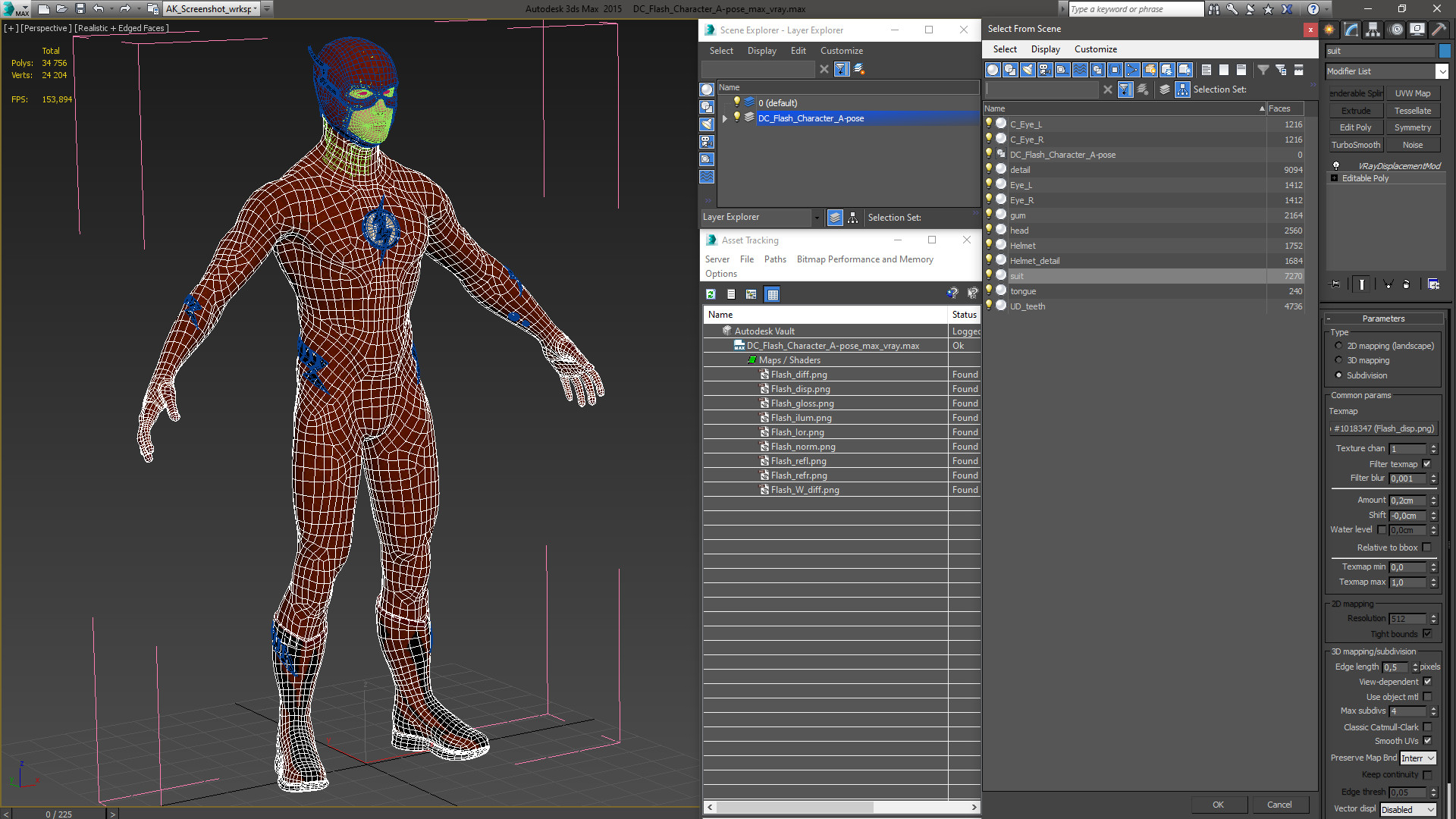Toggle Display Space Warps filter icon

[1080, 70]
